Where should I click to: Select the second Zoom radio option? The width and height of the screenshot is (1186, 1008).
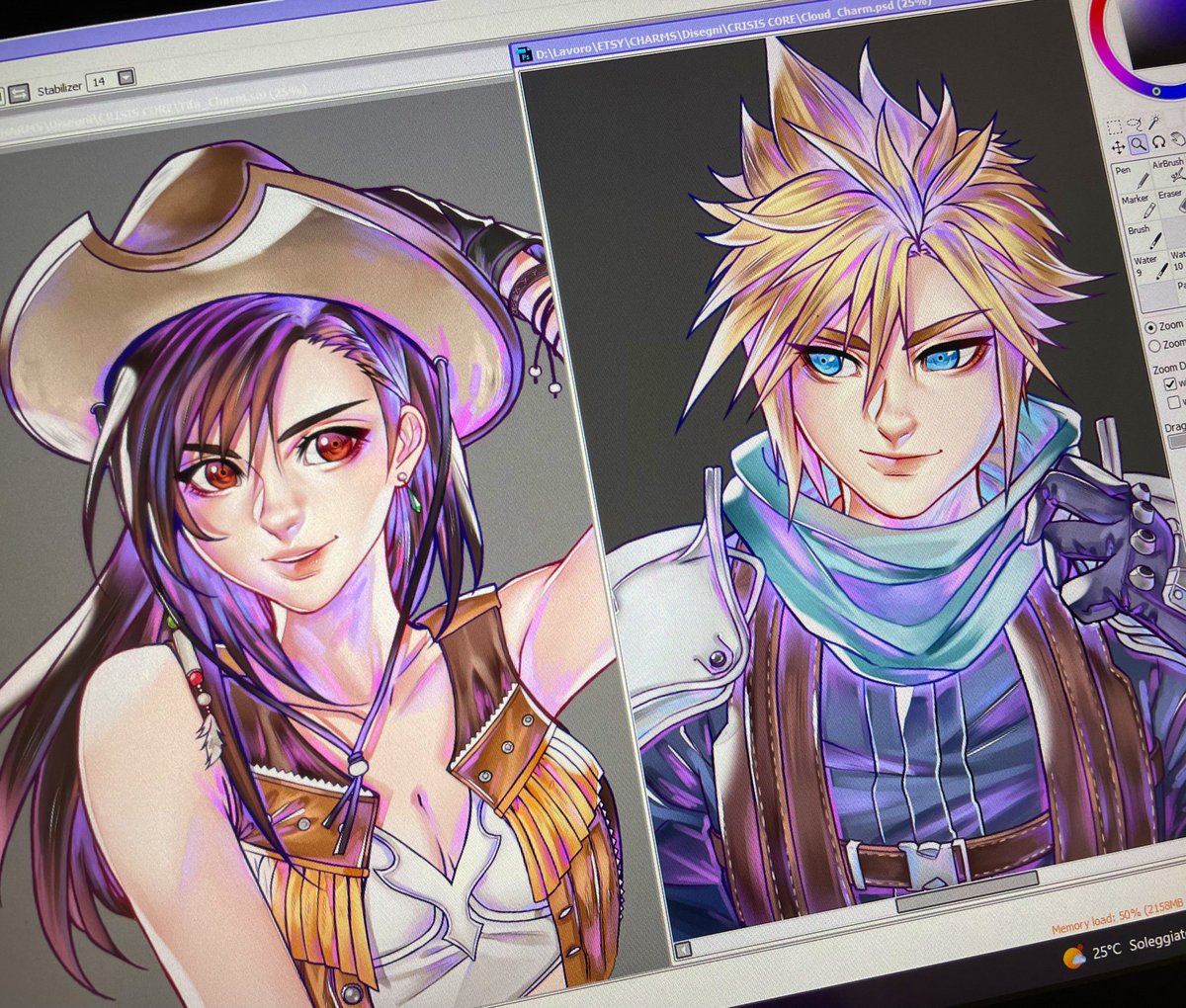click(x=1154, y=345)
